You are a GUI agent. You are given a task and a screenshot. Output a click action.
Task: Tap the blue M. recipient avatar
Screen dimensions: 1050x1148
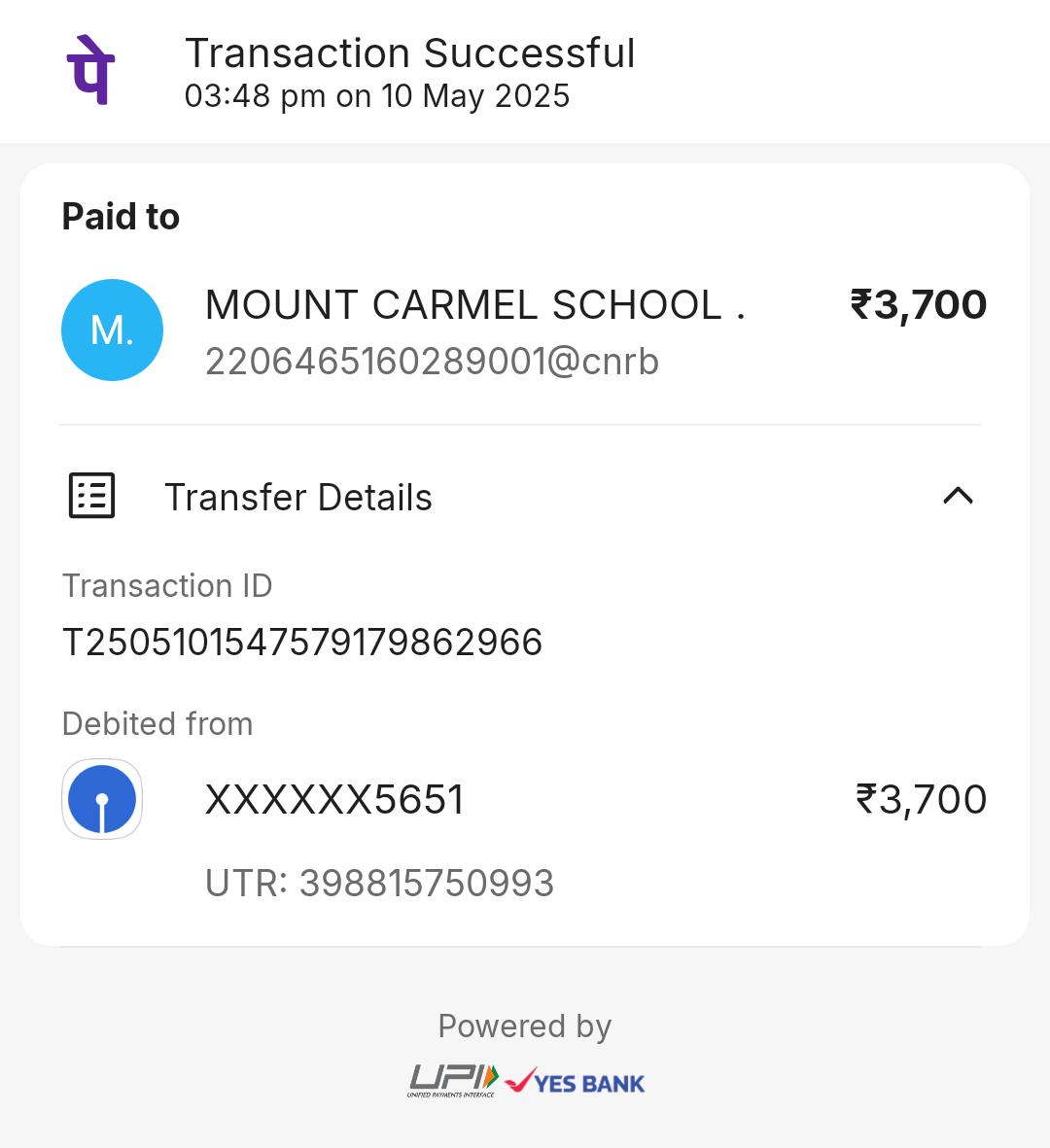coord(112,330)
